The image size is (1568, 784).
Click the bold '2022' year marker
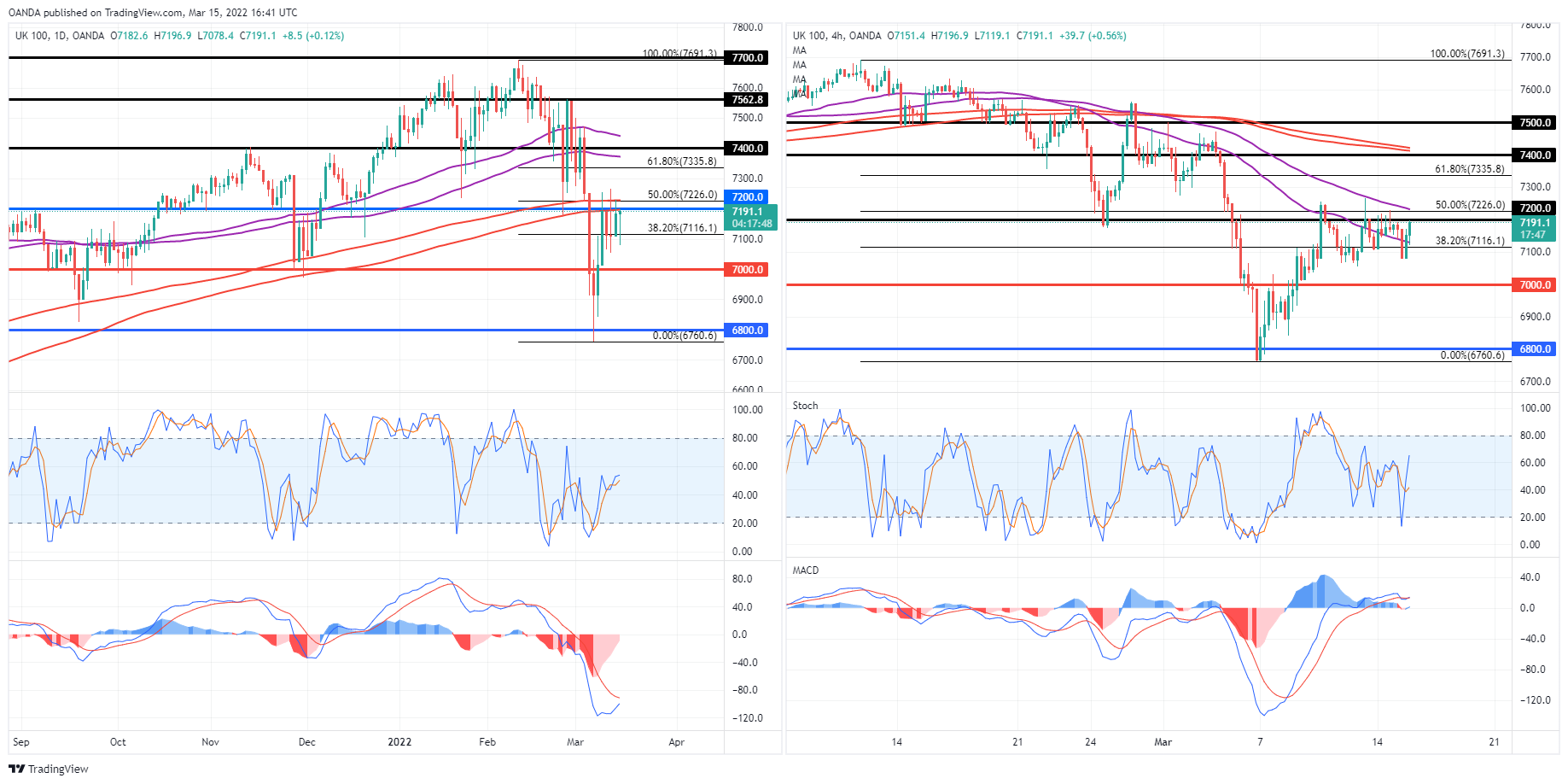(x=399, y=742)
